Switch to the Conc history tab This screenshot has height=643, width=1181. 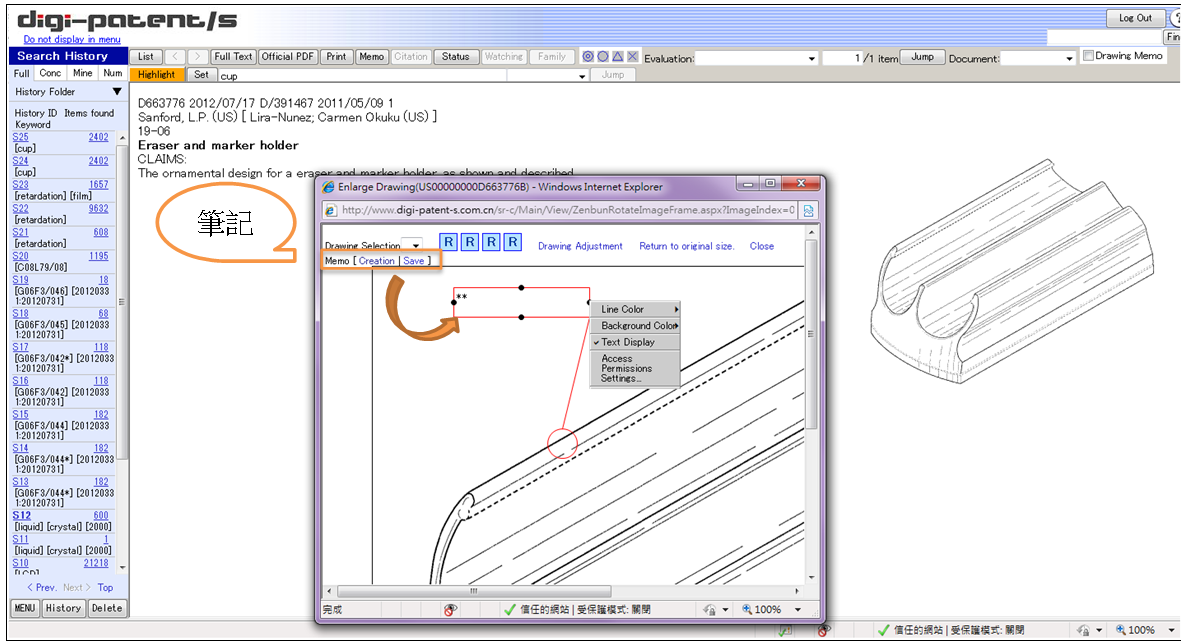(50, 73)
